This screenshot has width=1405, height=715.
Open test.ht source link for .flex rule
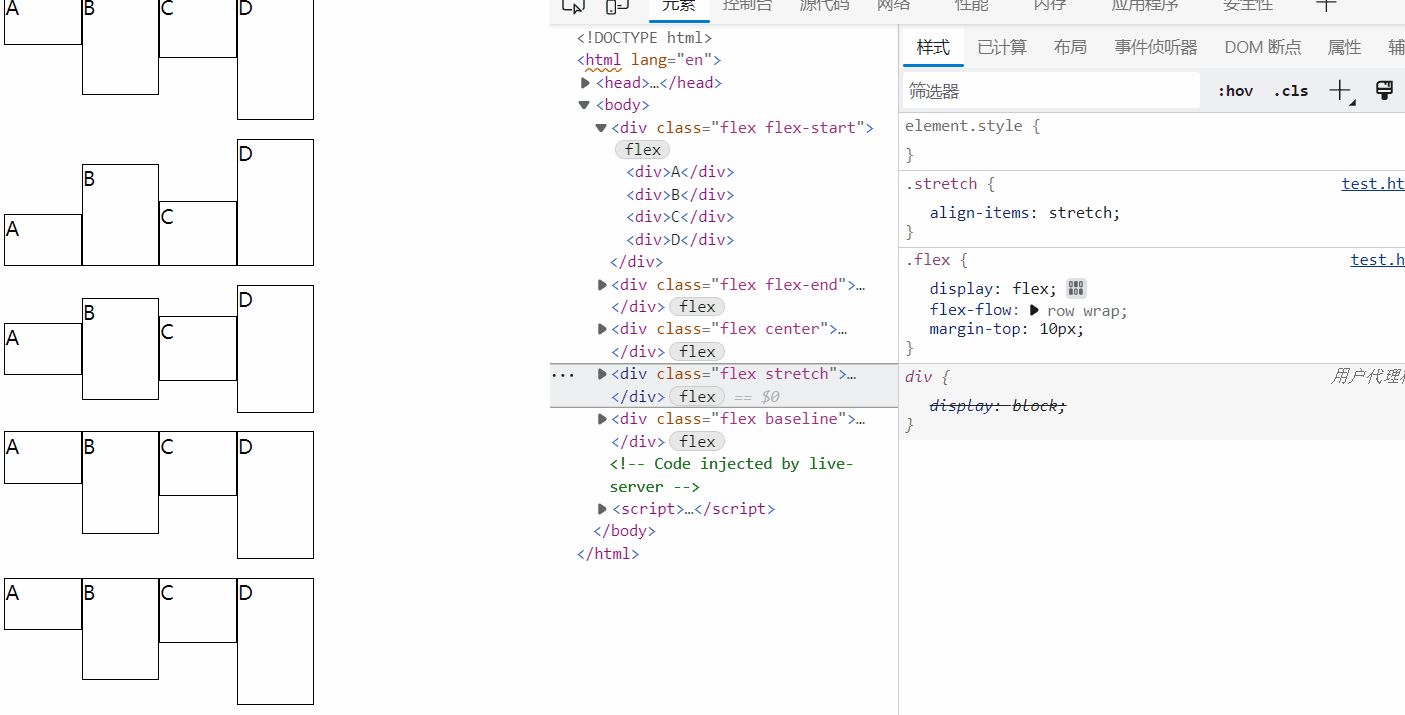(1378, 260)
